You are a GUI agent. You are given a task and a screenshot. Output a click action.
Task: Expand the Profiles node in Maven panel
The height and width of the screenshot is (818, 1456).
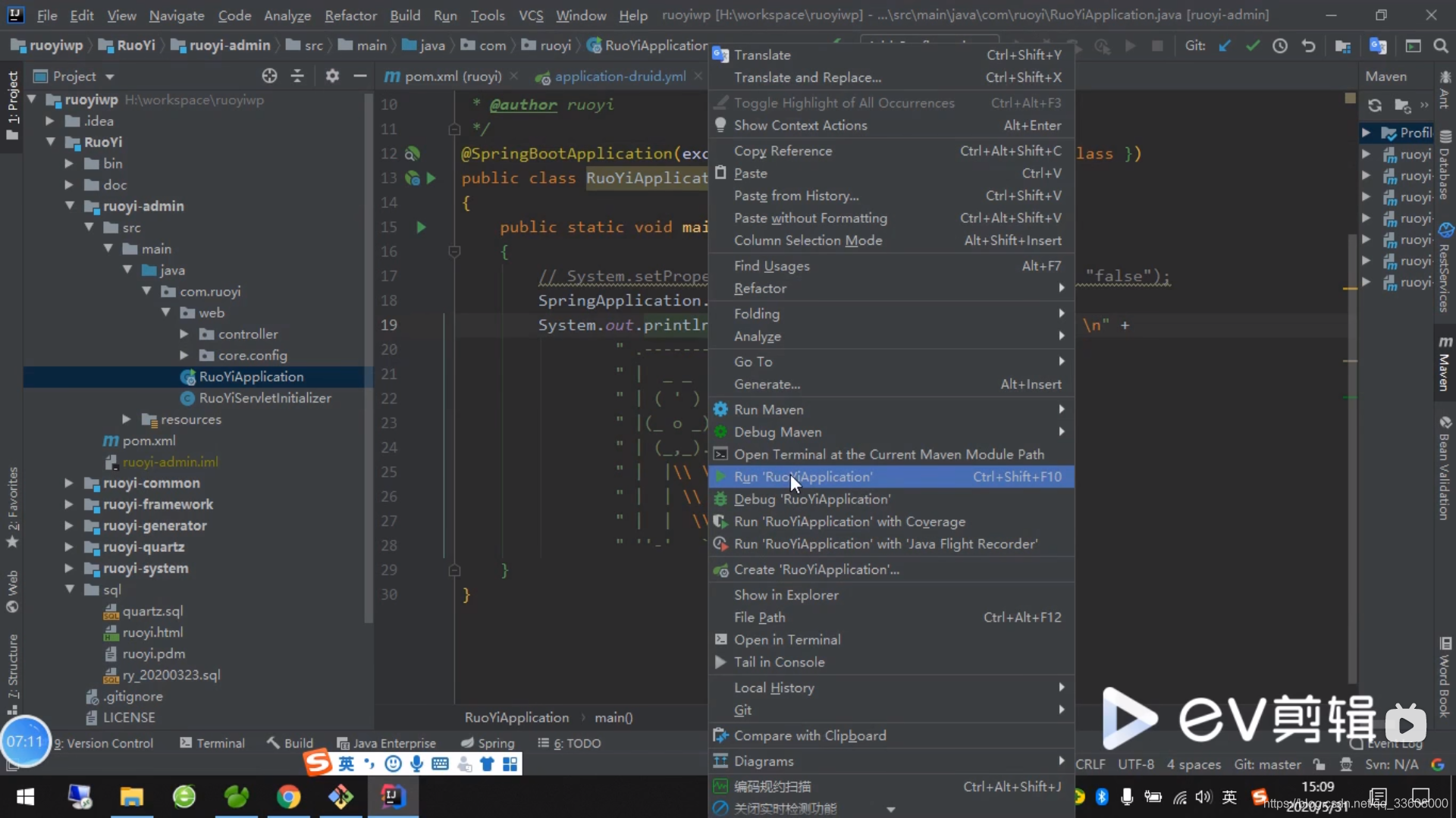[1366, 133]
